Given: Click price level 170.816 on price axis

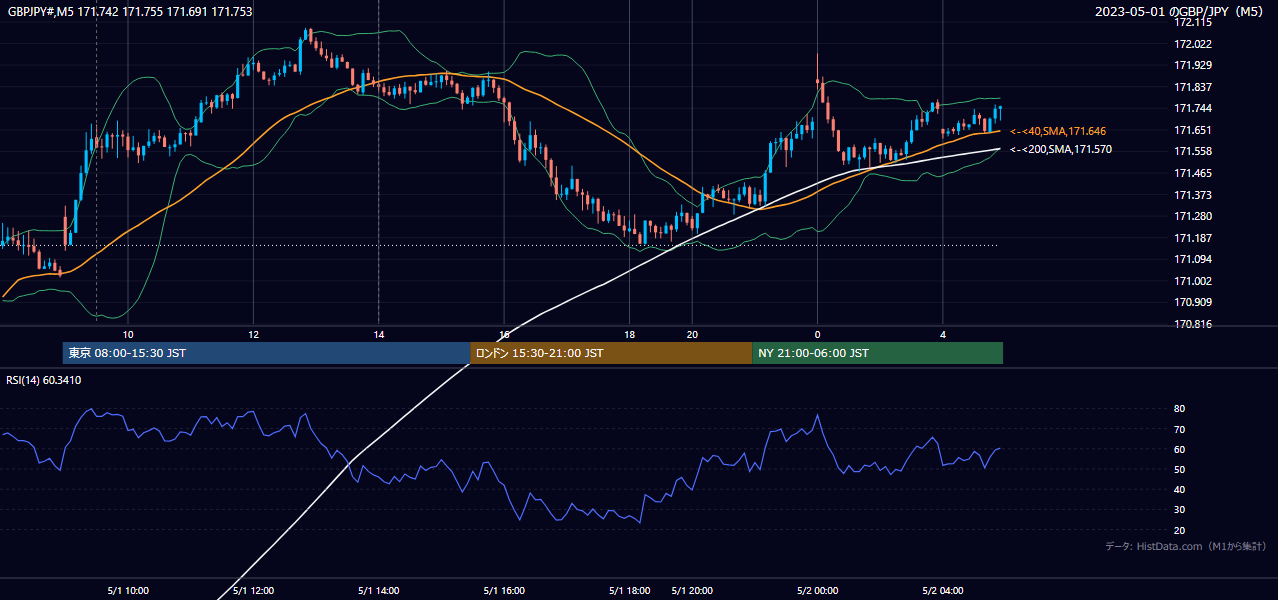Looking at the screenshot, I should 1194,324.
